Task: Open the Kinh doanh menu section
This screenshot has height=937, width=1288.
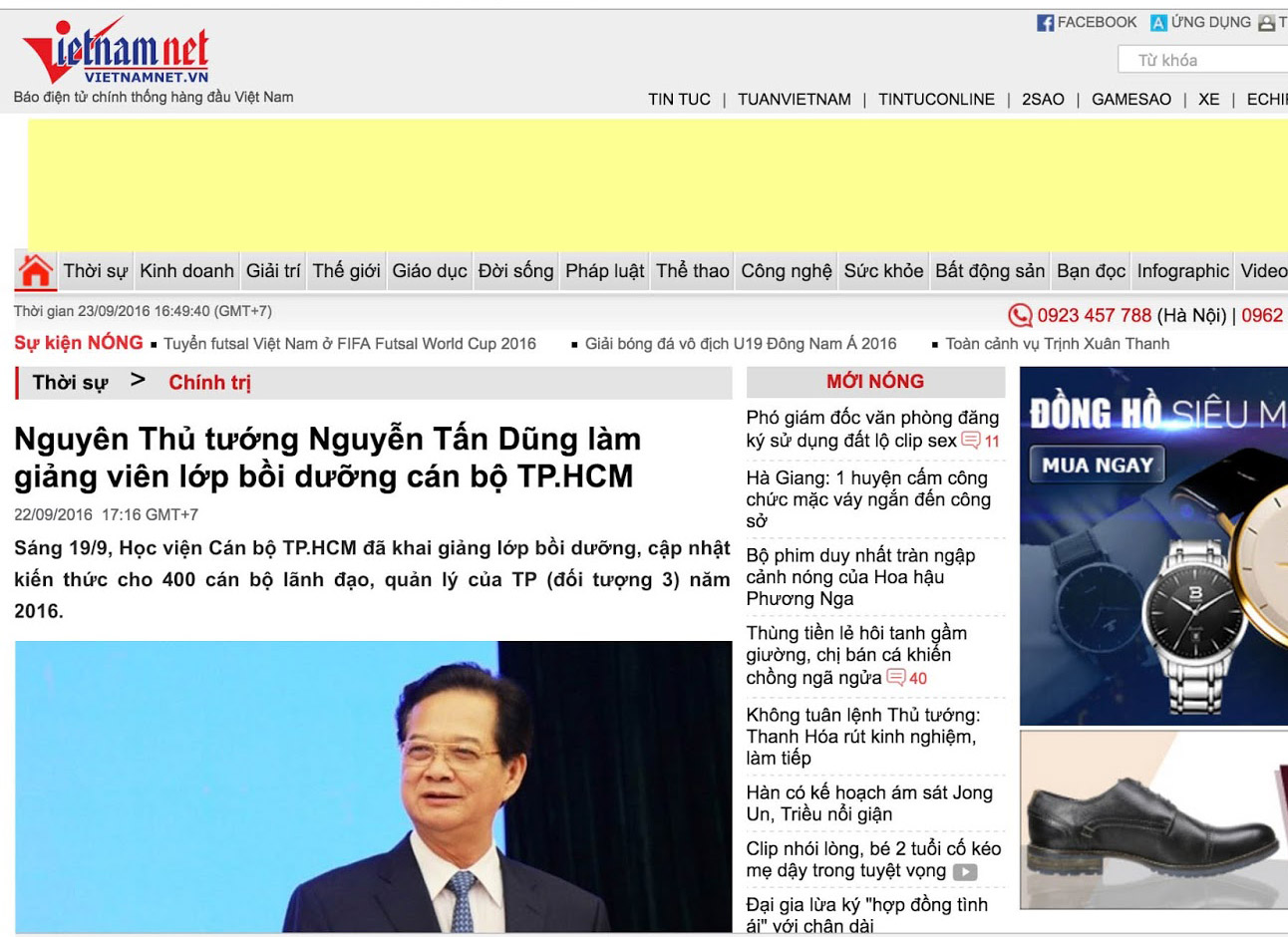Action: click(x=186, y=271)
